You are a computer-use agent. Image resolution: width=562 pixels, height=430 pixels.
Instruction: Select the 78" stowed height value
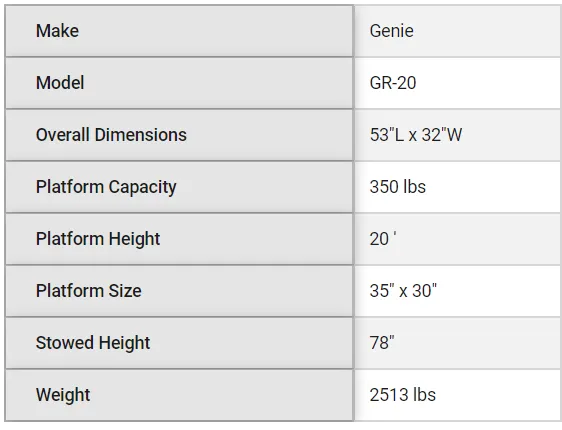tap(382, 343)
